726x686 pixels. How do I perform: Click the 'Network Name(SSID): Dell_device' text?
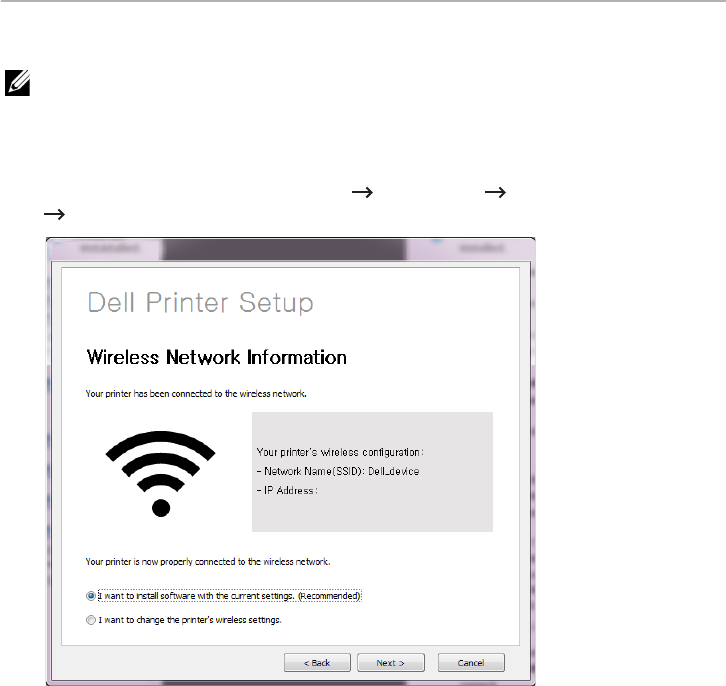(x=338, y=471)
